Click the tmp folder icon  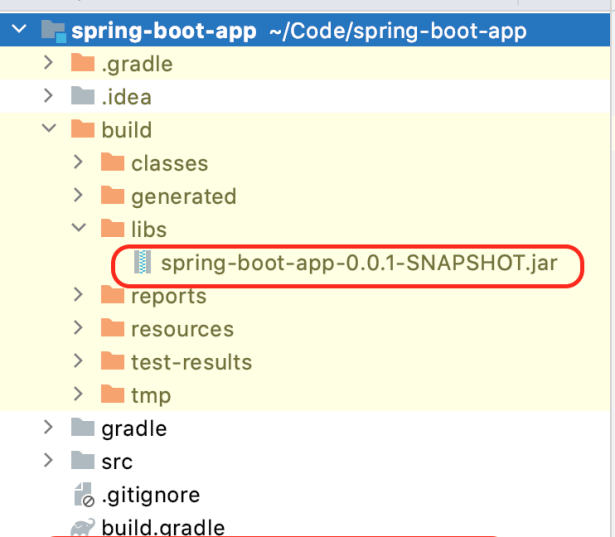pos(113,394)
